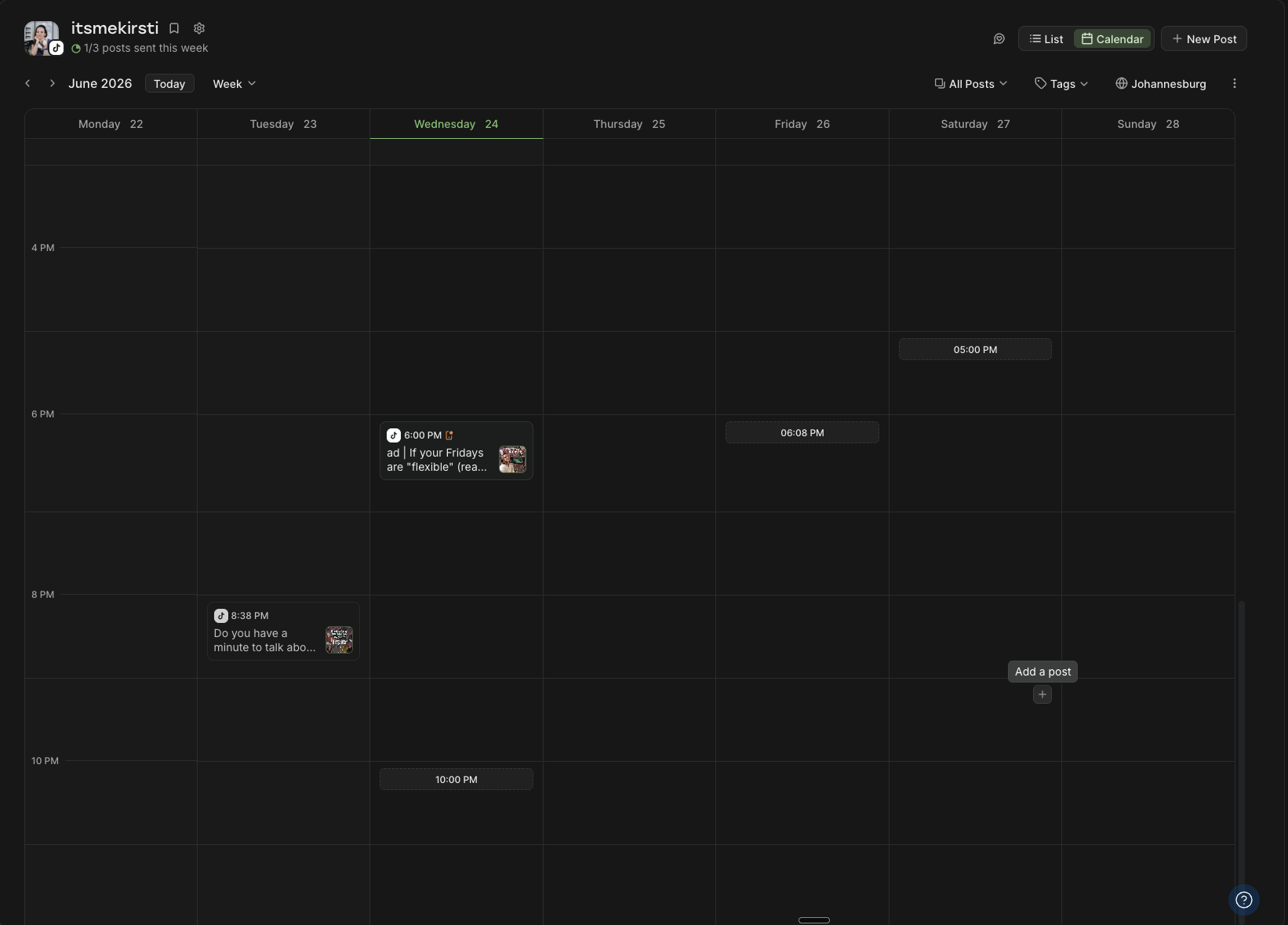Image resolution: width=1288 pixels, height=925 pixels.
Task: Click the plus icon under Add a post
Action: [x=1042, y=694]
